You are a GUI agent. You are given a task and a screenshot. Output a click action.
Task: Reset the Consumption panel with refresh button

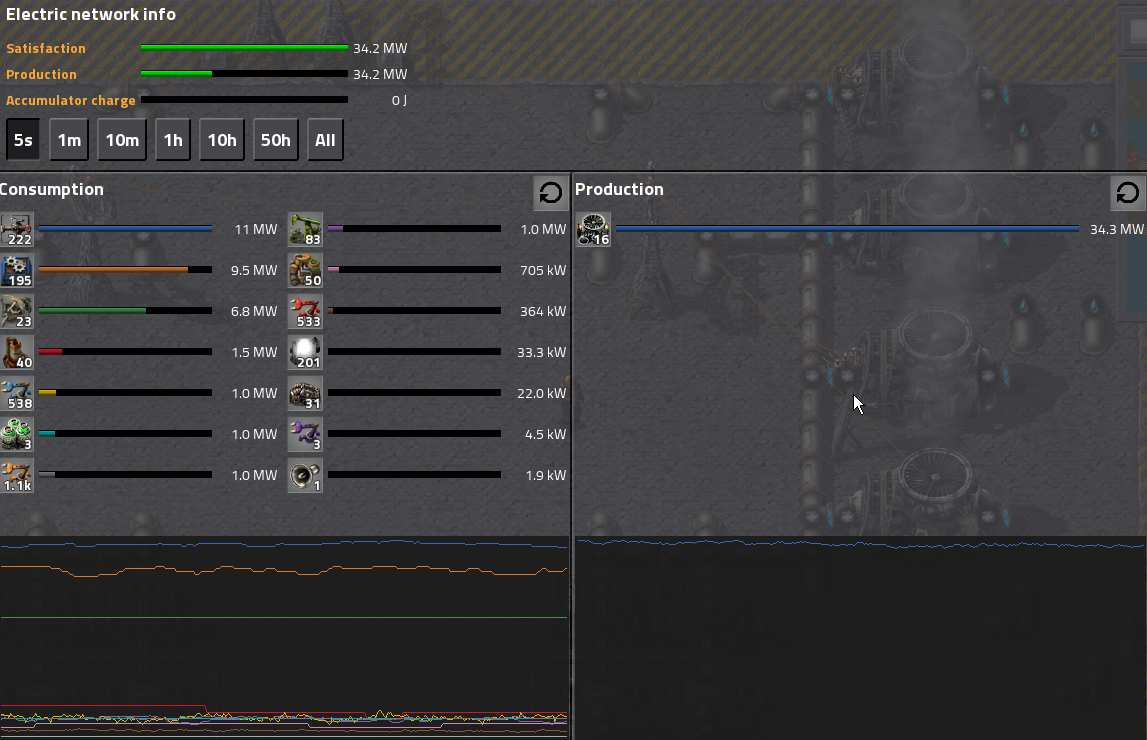[550, 193]
